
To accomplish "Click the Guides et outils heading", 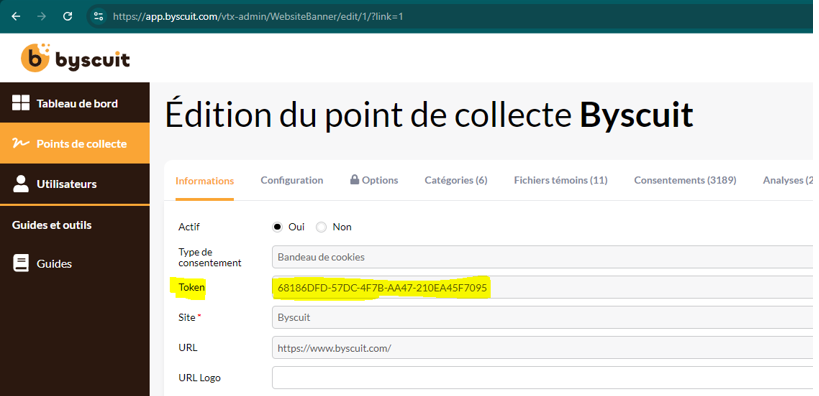I will point(52,225).
